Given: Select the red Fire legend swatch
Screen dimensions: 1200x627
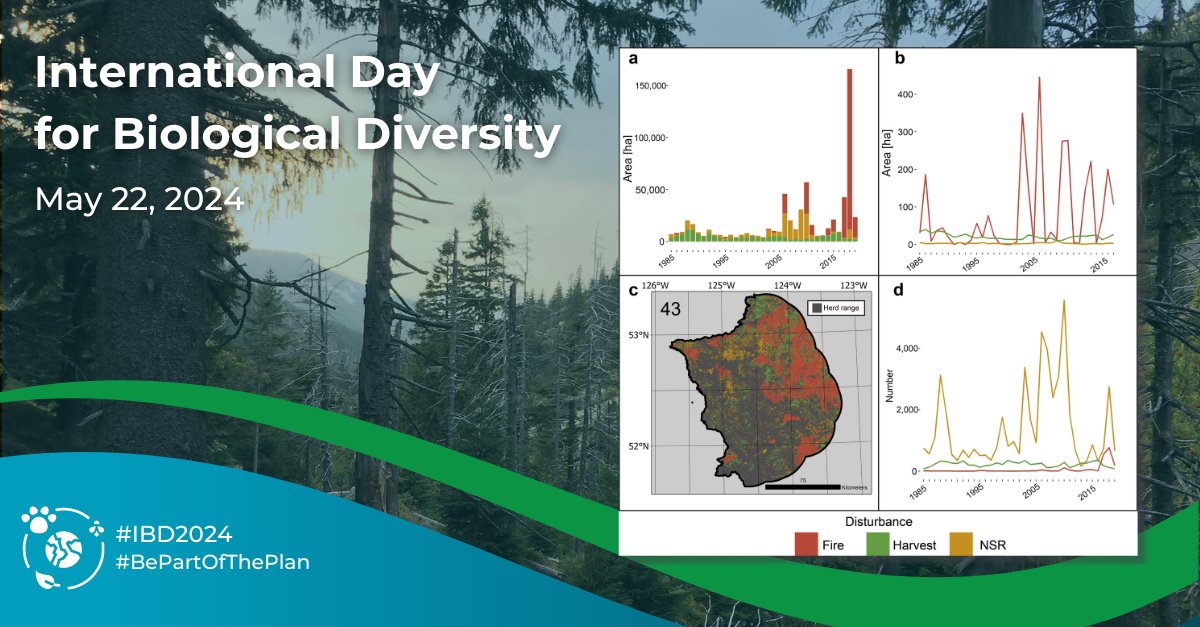Looking at the screenshot, I should pyautogui.click(x=808, y=543).
